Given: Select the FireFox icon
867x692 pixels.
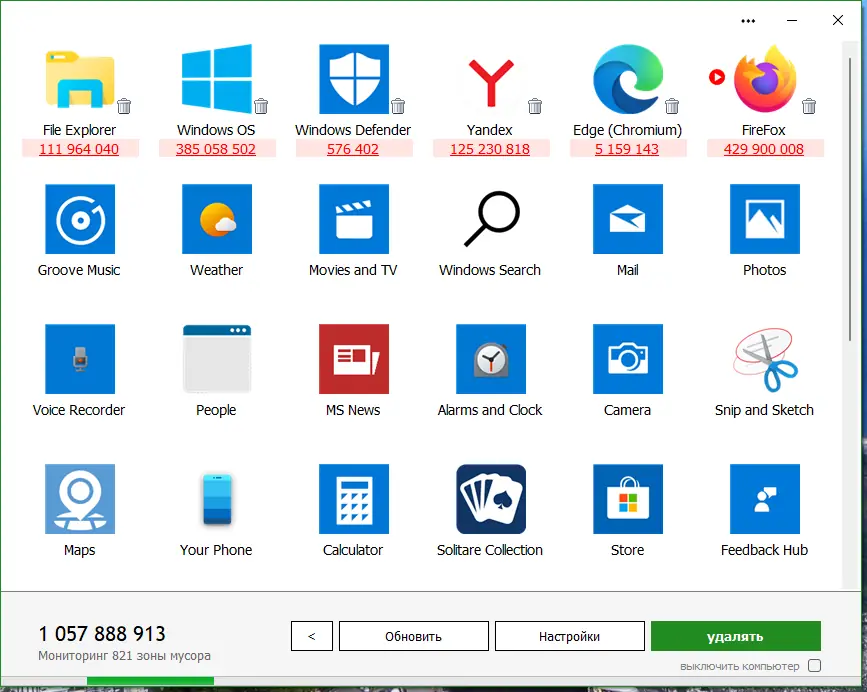Looking at the screenshot, I should pos(765,78).
